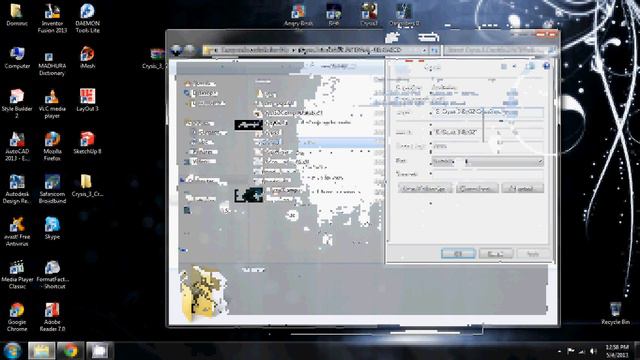Focus the Shortcut key field
Viewport: 640px width, 360px height.
[487, 146]
